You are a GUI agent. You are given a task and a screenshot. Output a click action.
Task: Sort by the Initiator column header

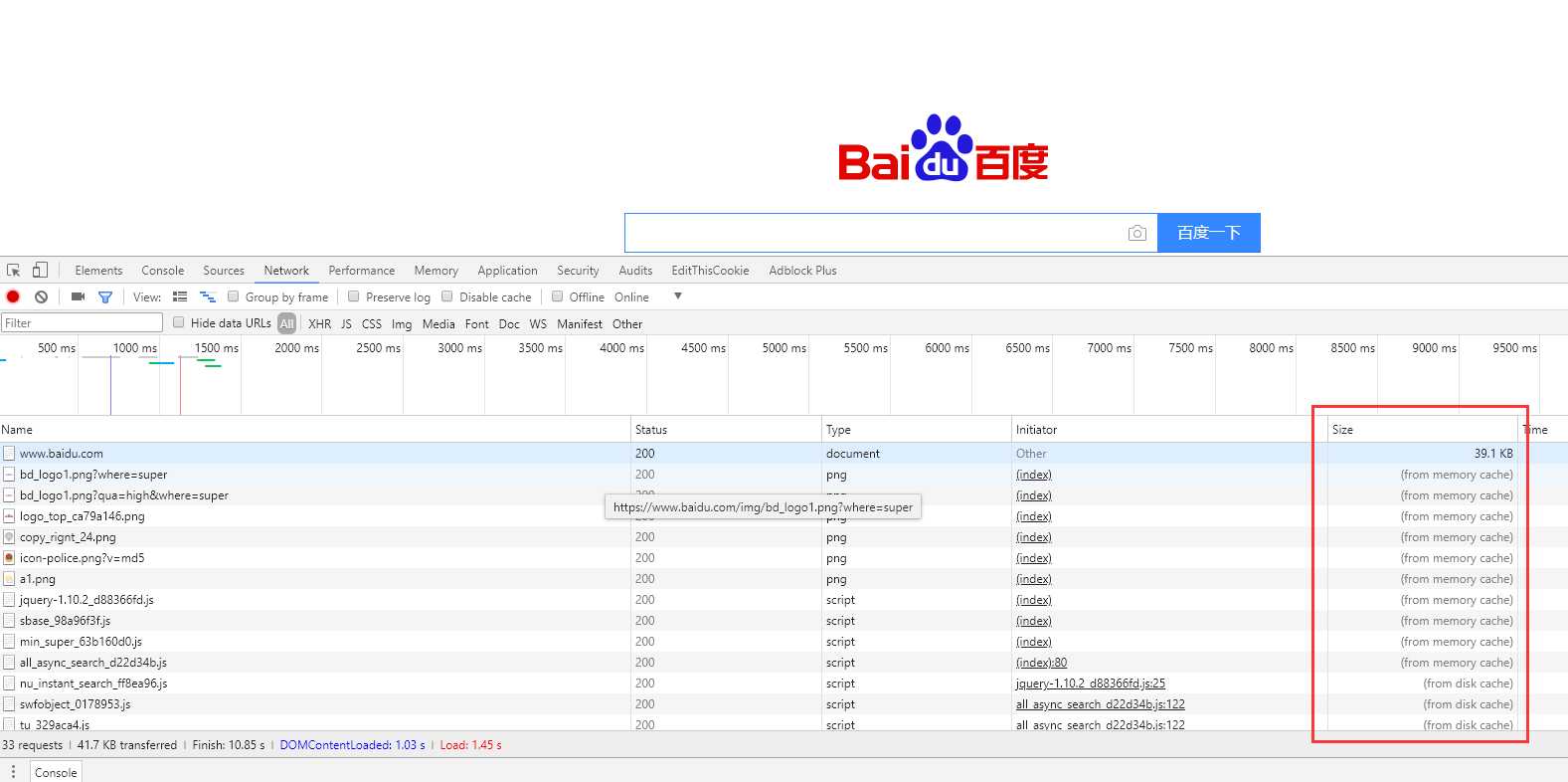(1169, 430)
